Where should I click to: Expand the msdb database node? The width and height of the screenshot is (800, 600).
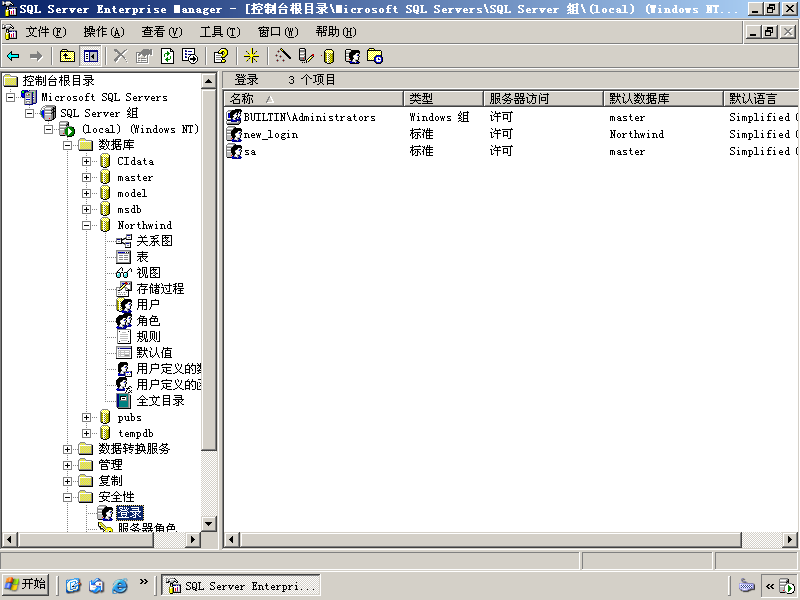87,209
